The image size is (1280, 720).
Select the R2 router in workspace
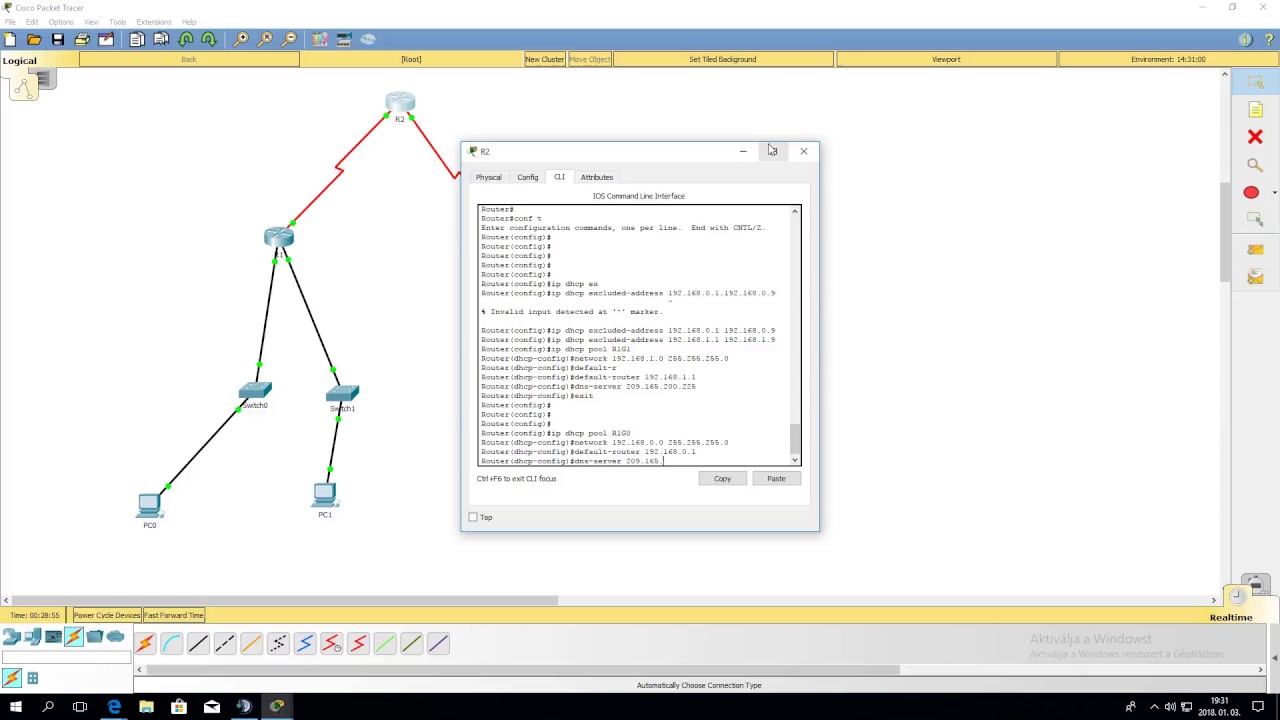coord(400,104)
